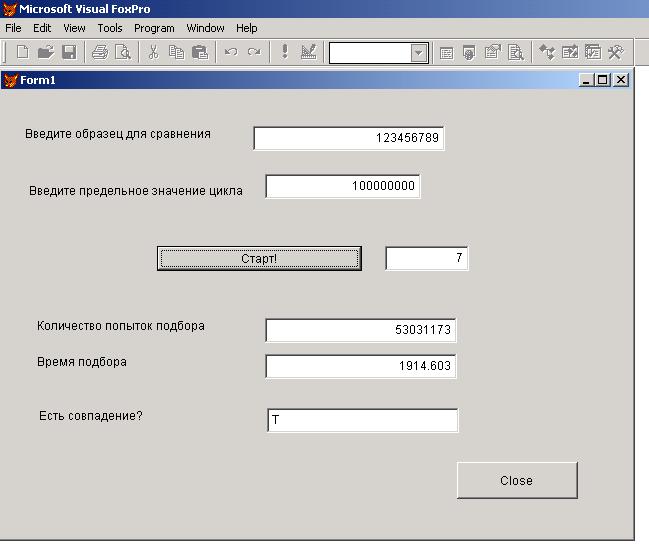This screenshot has width=649, height=560.
Task: Click the Copy toolbar icon
Action: pos(176,52)
